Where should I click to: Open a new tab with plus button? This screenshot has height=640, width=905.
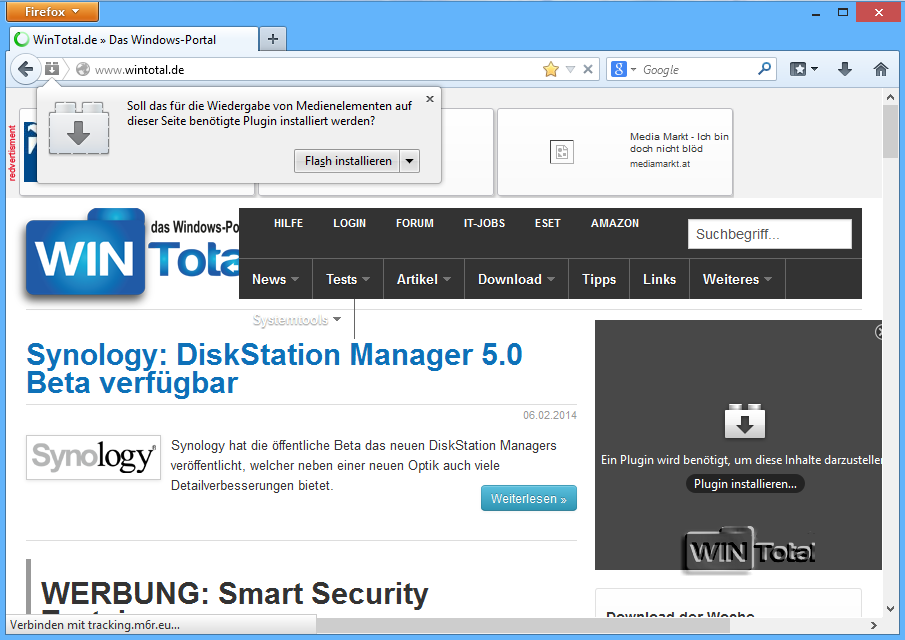pos(272,39)
